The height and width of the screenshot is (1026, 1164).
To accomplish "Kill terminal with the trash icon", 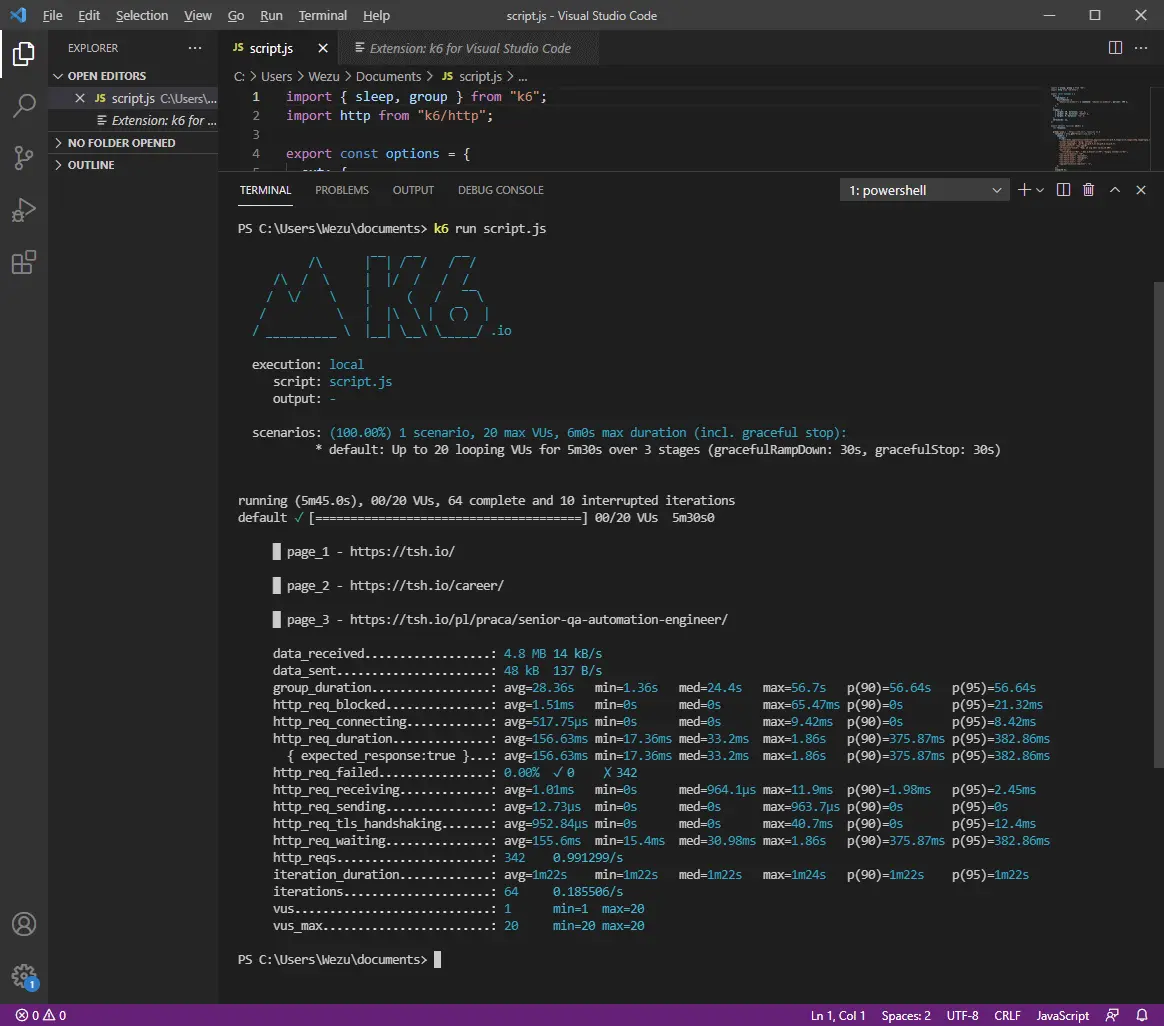I will 1089,190.
